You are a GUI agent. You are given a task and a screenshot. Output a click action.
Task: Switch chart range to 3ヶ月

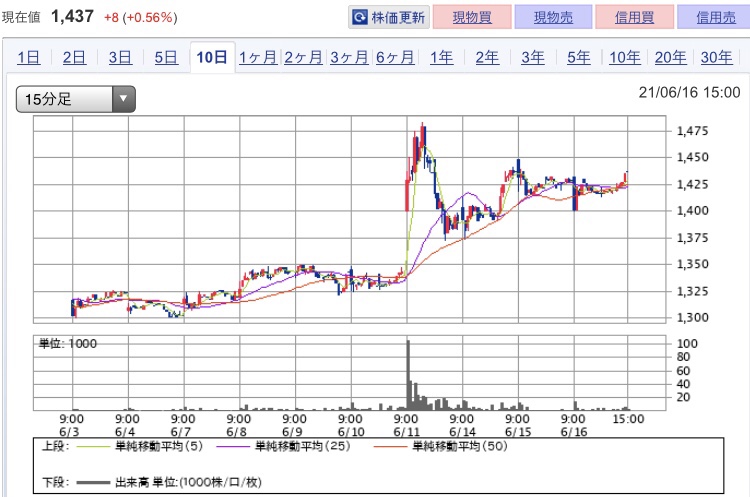click(x=349, y=57)
